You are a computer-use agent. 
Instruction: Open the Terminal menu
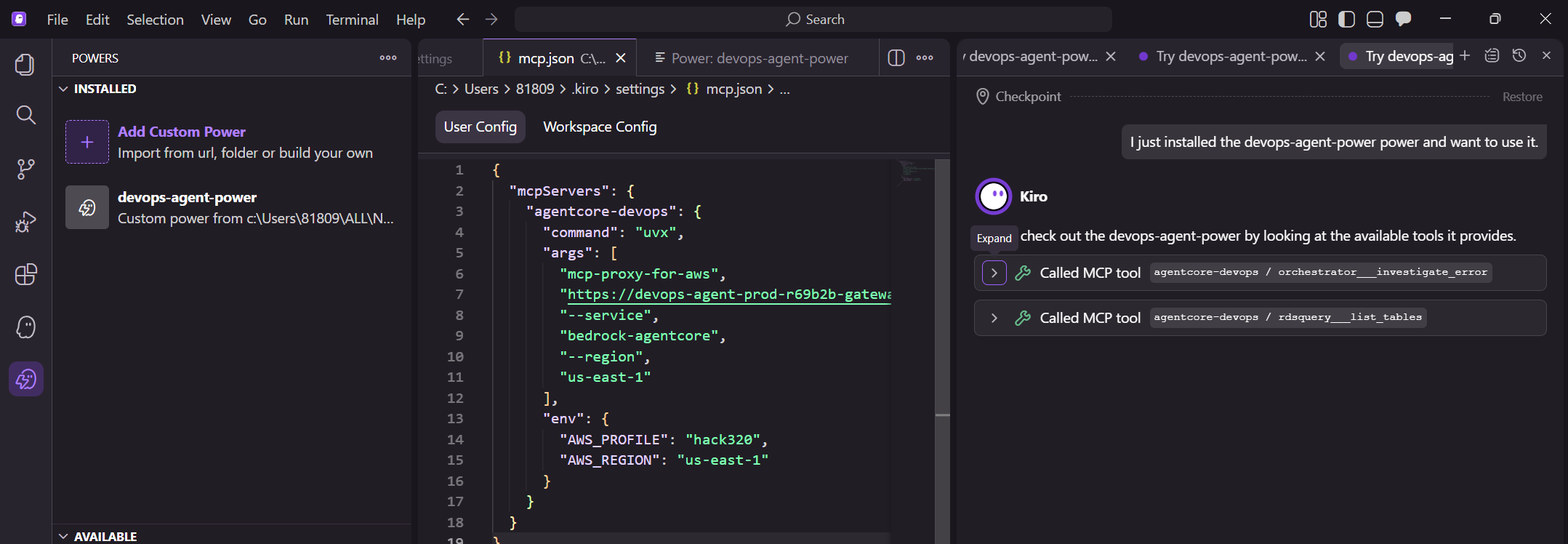352,20
